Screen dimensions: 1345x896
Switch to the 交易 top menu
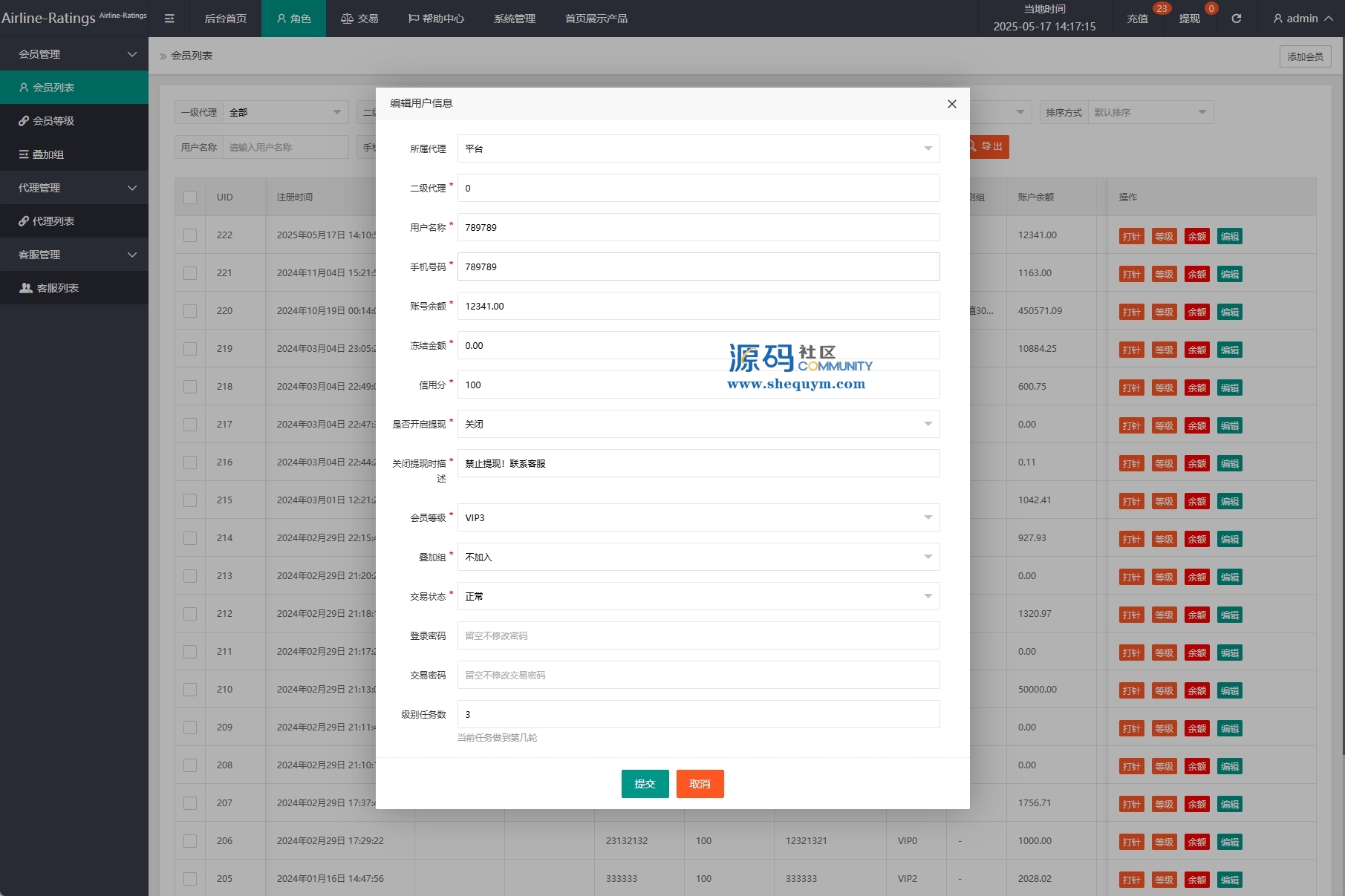pyautogui.click(x=359, y=19)
